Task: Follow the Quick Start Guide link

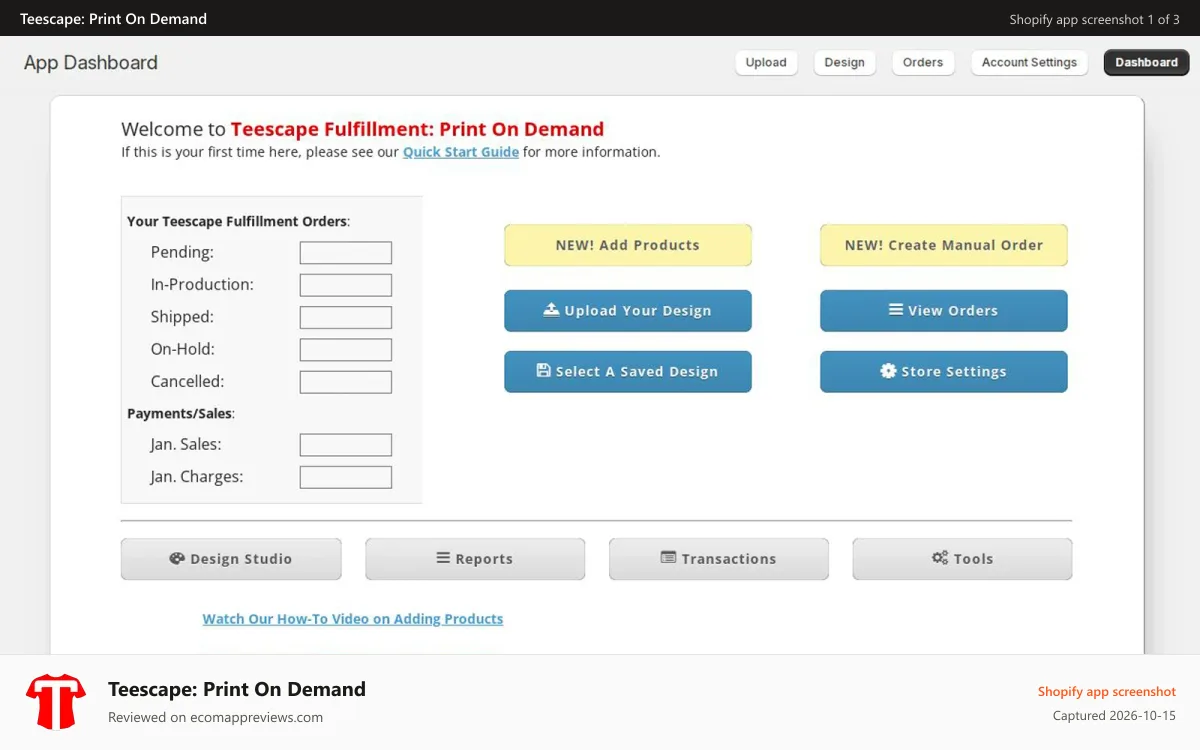Action: click(461, 152)
